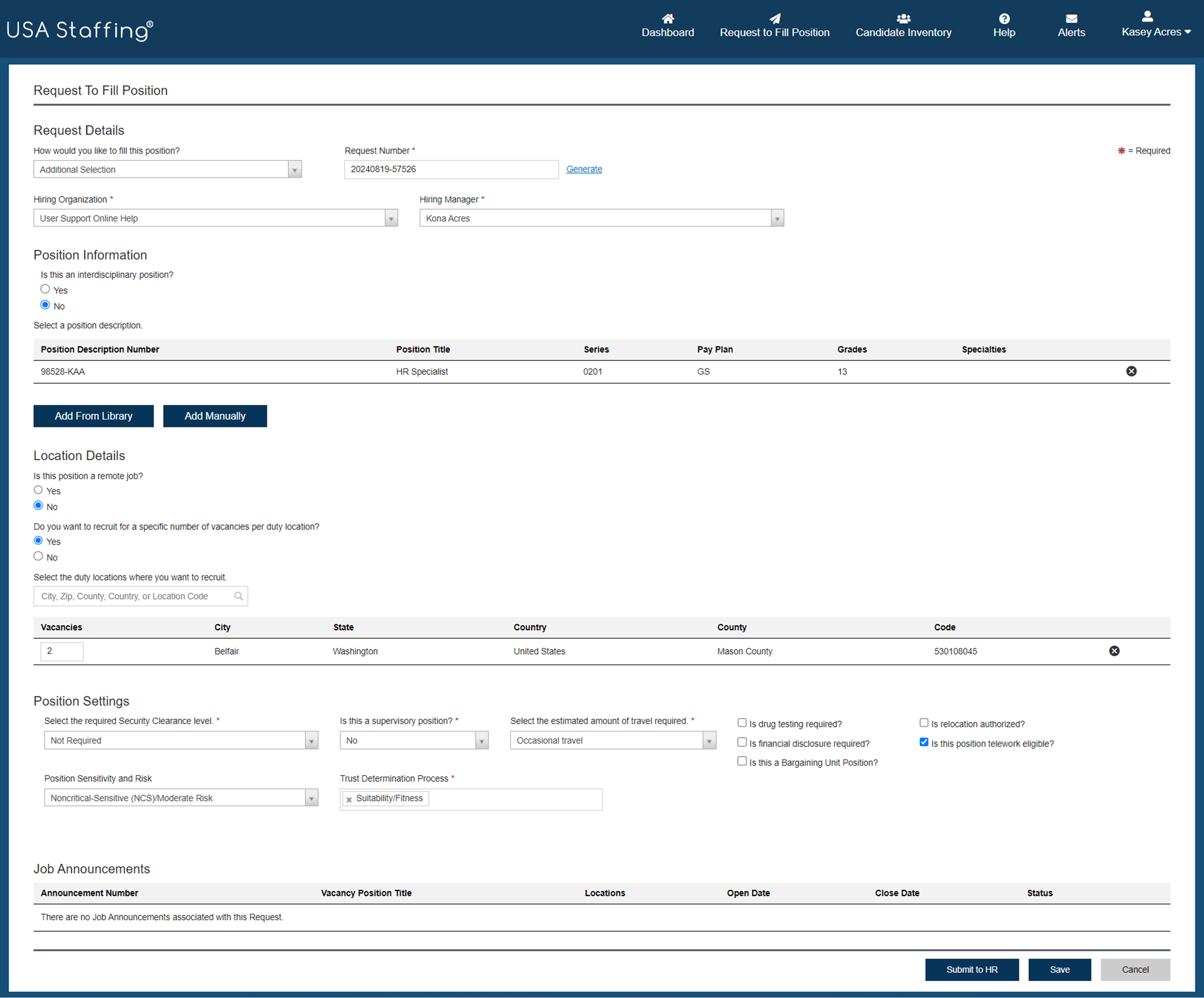1204x998 pixels.
Task: Uncheck 'Is this position telework eligible?'
Action: pyautogui.click(x=924, y=742)
